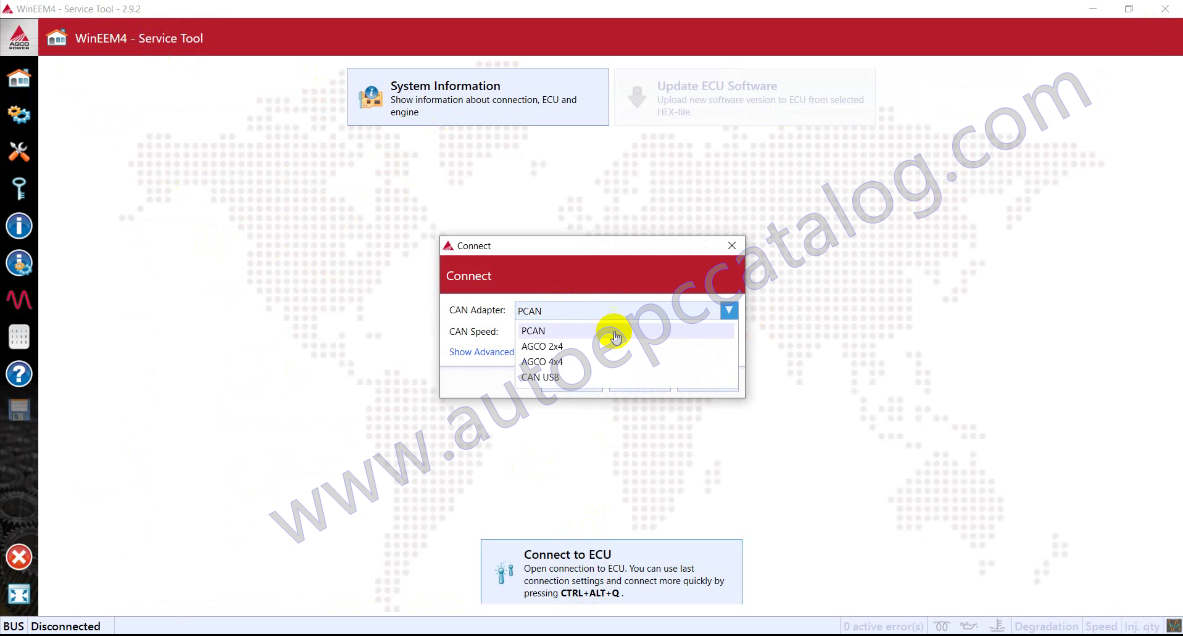Select PCAN from adapter list
1183x636 pixels.
point(625,330)
